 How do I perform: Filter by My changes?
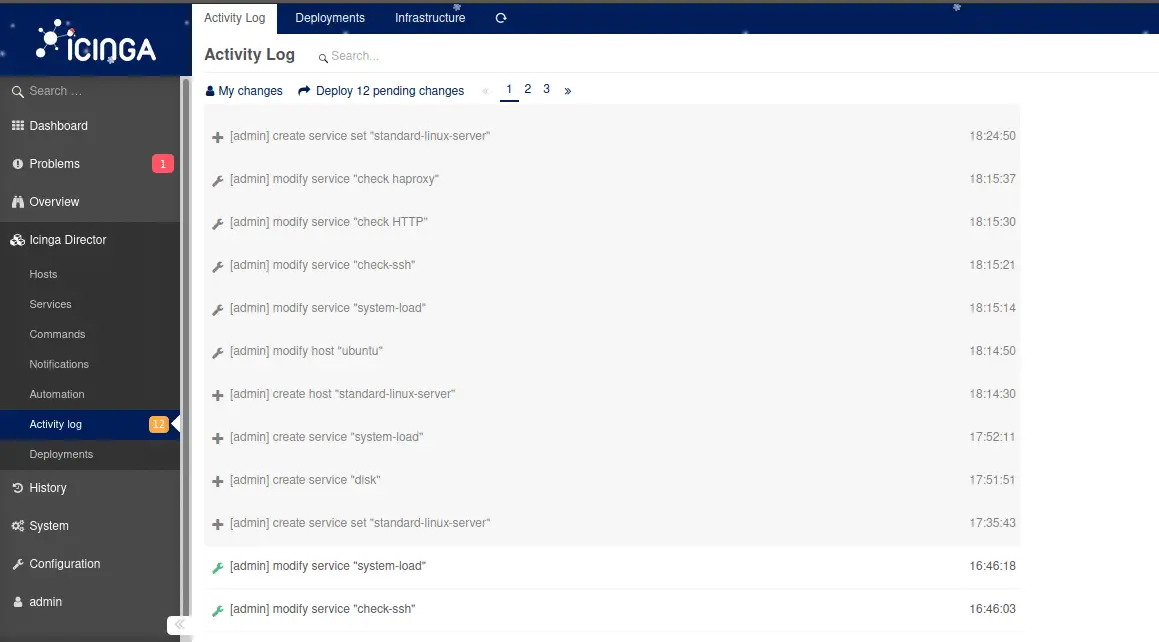point(244,91)
